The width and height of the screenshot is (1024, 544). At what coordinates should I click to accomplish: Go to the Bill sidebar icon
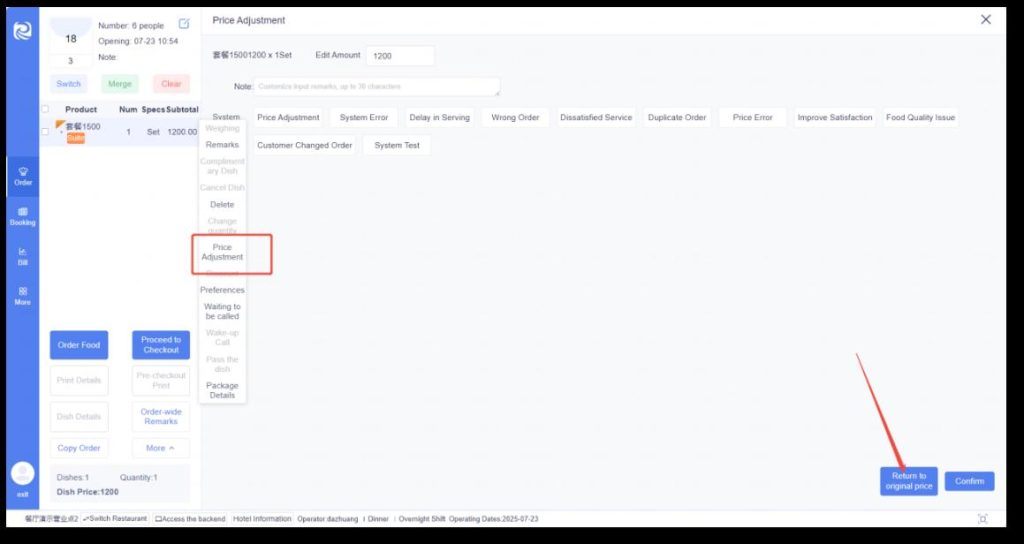point(23,256)
